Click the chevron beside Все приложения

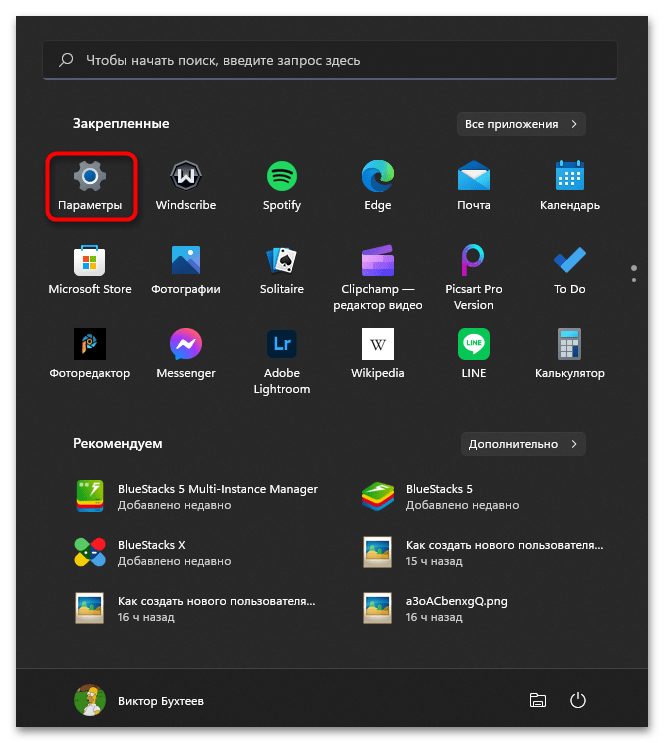[x=574, y=124]
